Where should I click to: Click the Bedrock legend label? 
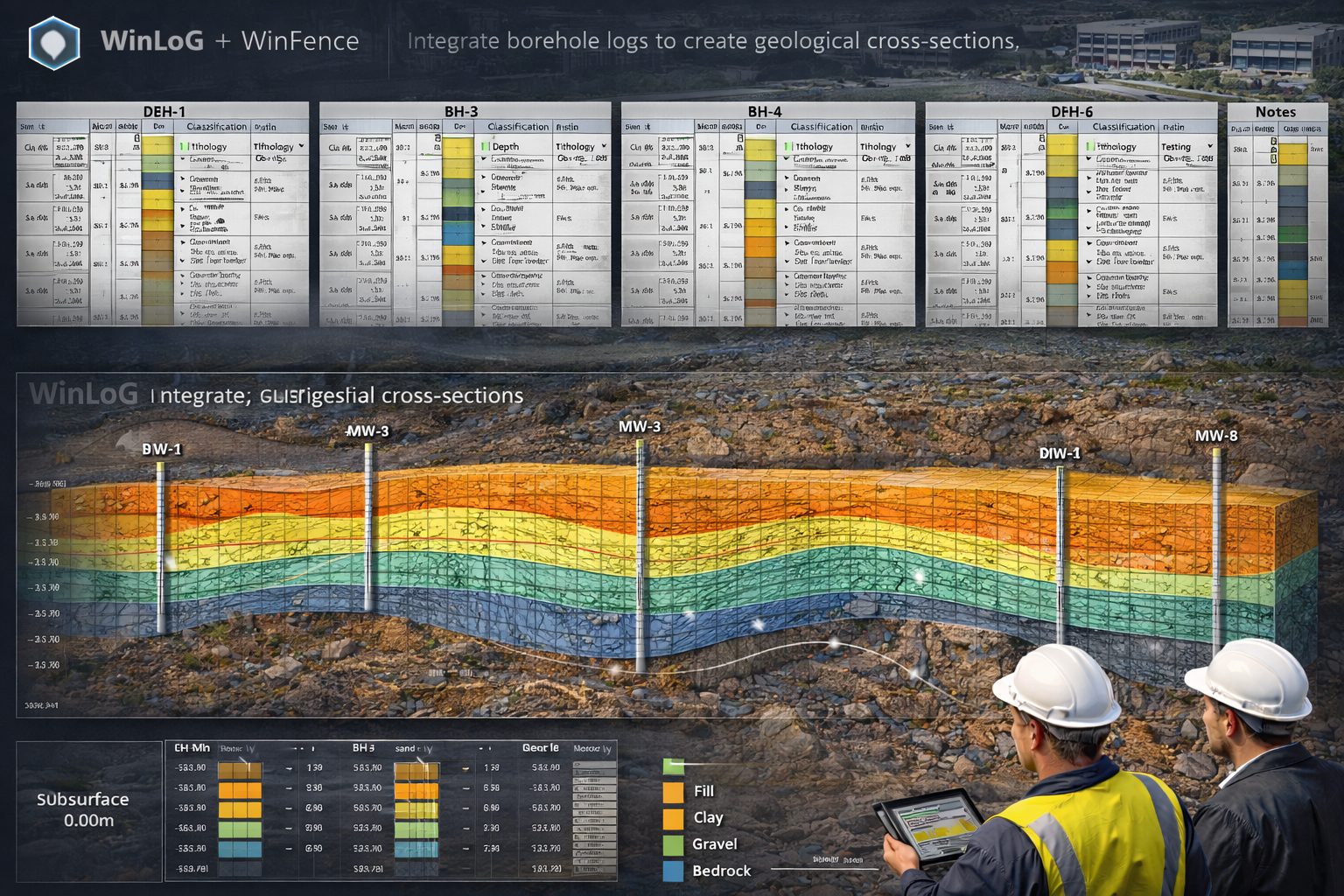(721, 870)
